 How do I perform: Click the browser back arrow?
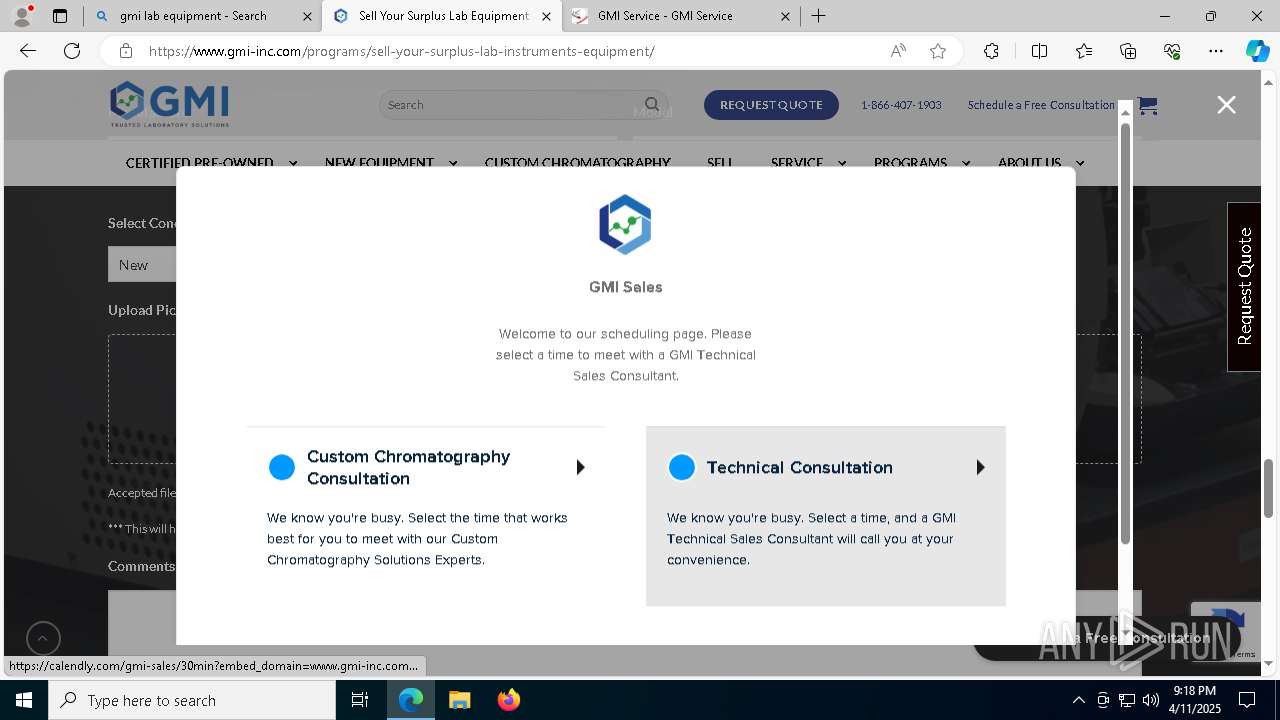pyautogui.click(x=28, y=51)
